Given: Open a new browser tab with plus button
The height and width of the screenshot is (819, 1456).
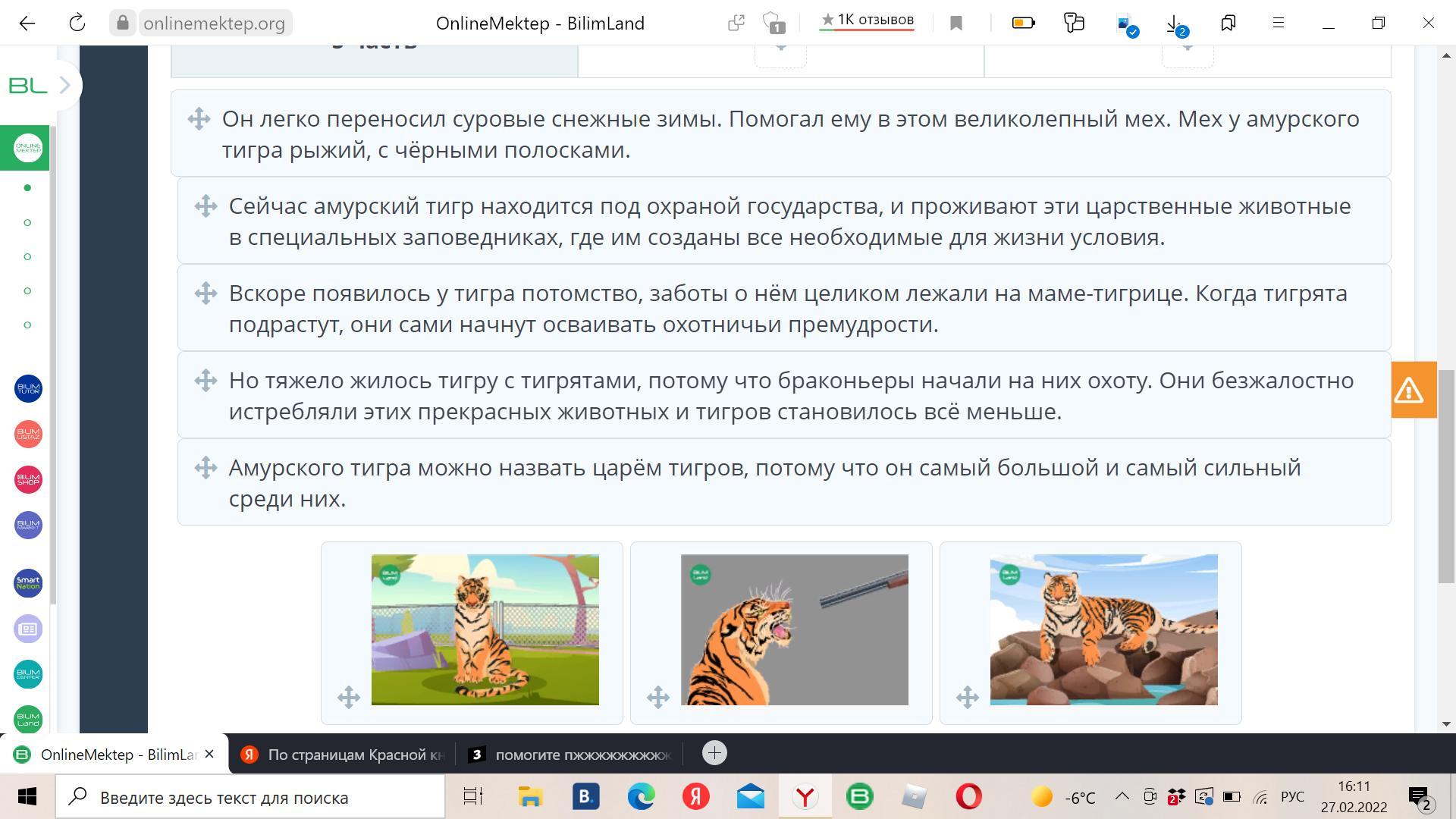Looking at the screenshot, I should click(x=714, y=753).
